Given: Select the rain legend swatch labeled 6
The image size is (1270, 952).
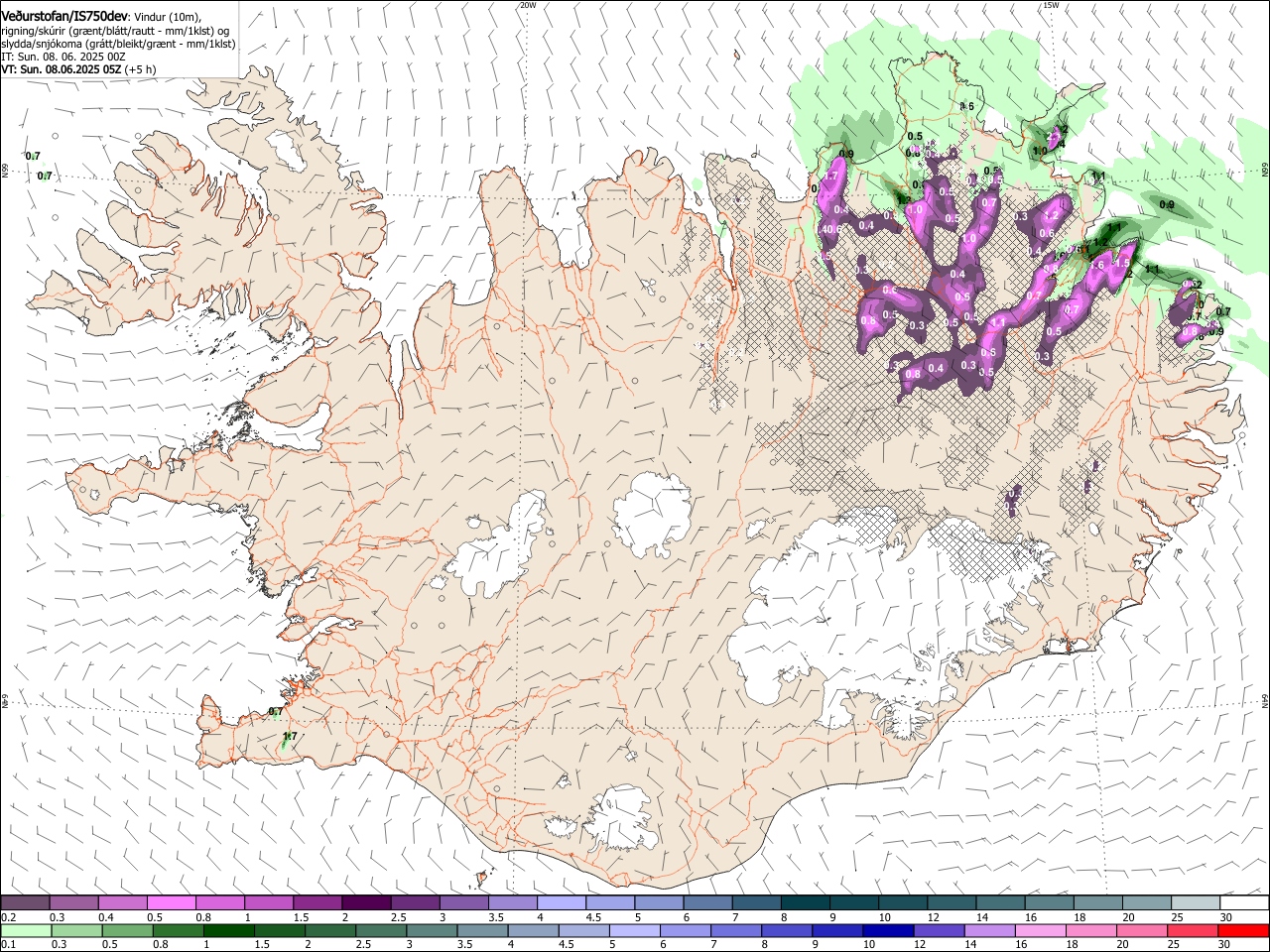Looking at the screenshot, I should 685,931.
